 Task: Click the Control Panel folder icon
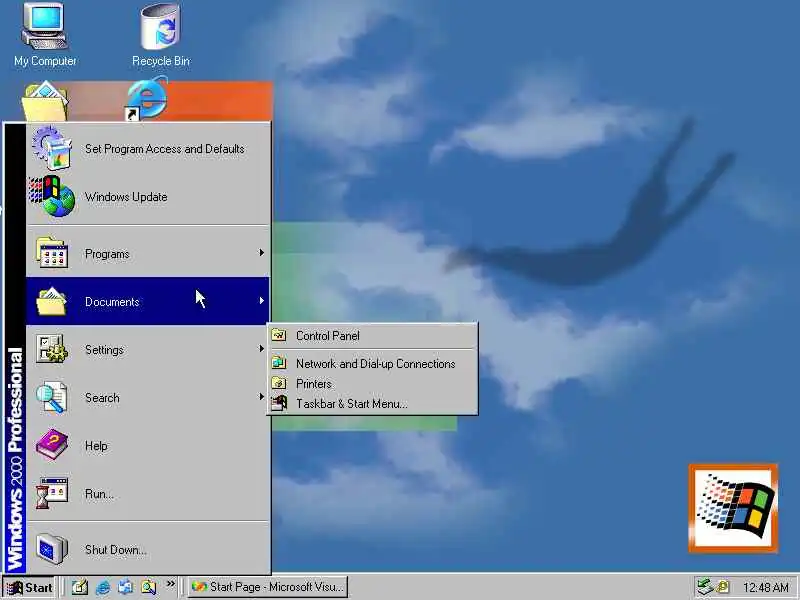pos(279,336)
